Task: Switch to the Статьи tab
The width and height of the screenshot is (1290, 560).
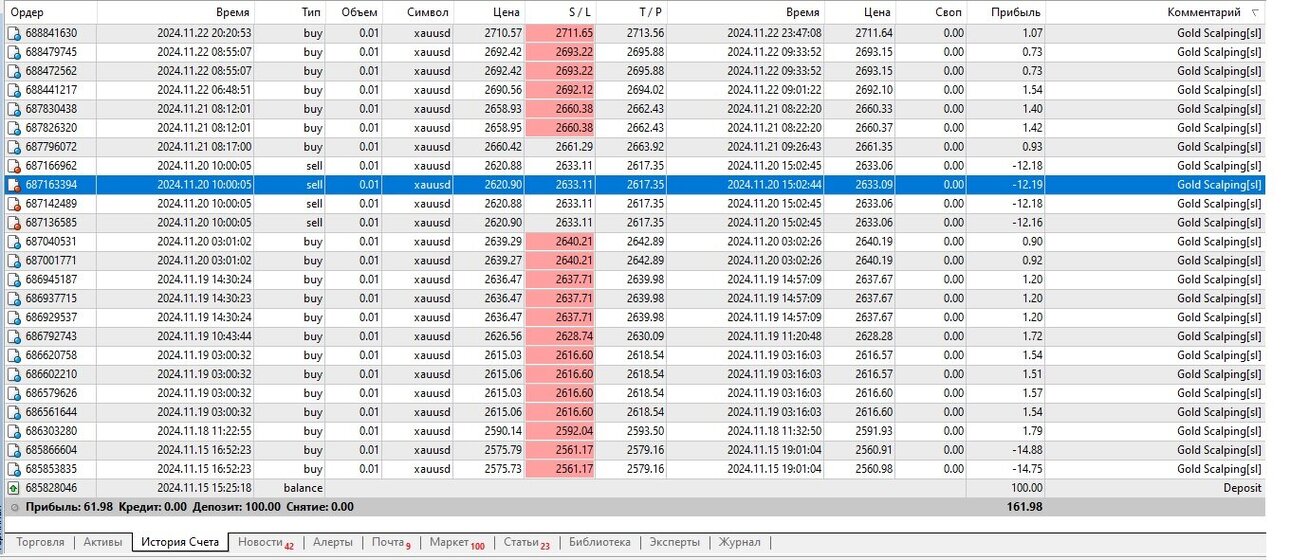Action: coord(526,542)
